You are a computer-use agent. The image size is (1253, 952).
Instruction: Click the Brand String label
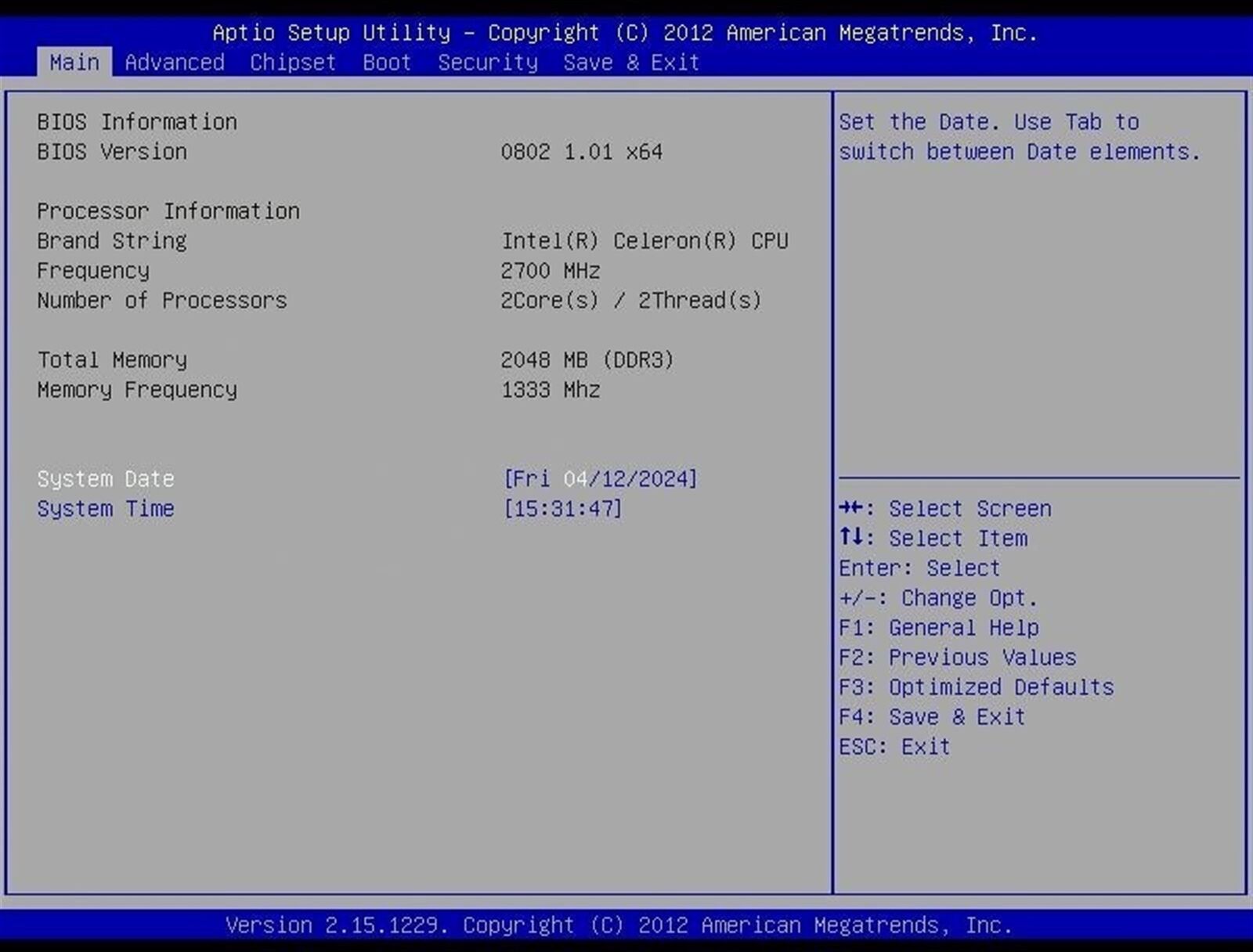coord(112,240)
